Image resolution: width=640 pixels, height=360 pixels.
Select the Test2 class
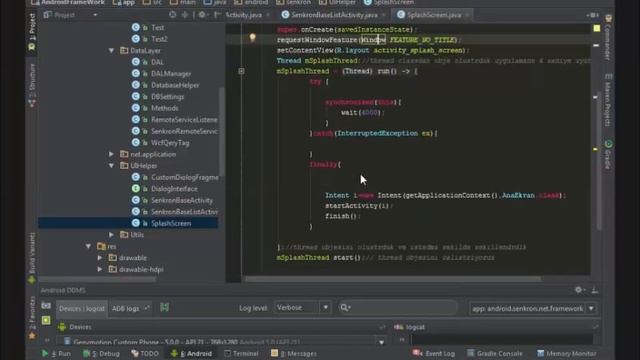[x=159, y=39]
